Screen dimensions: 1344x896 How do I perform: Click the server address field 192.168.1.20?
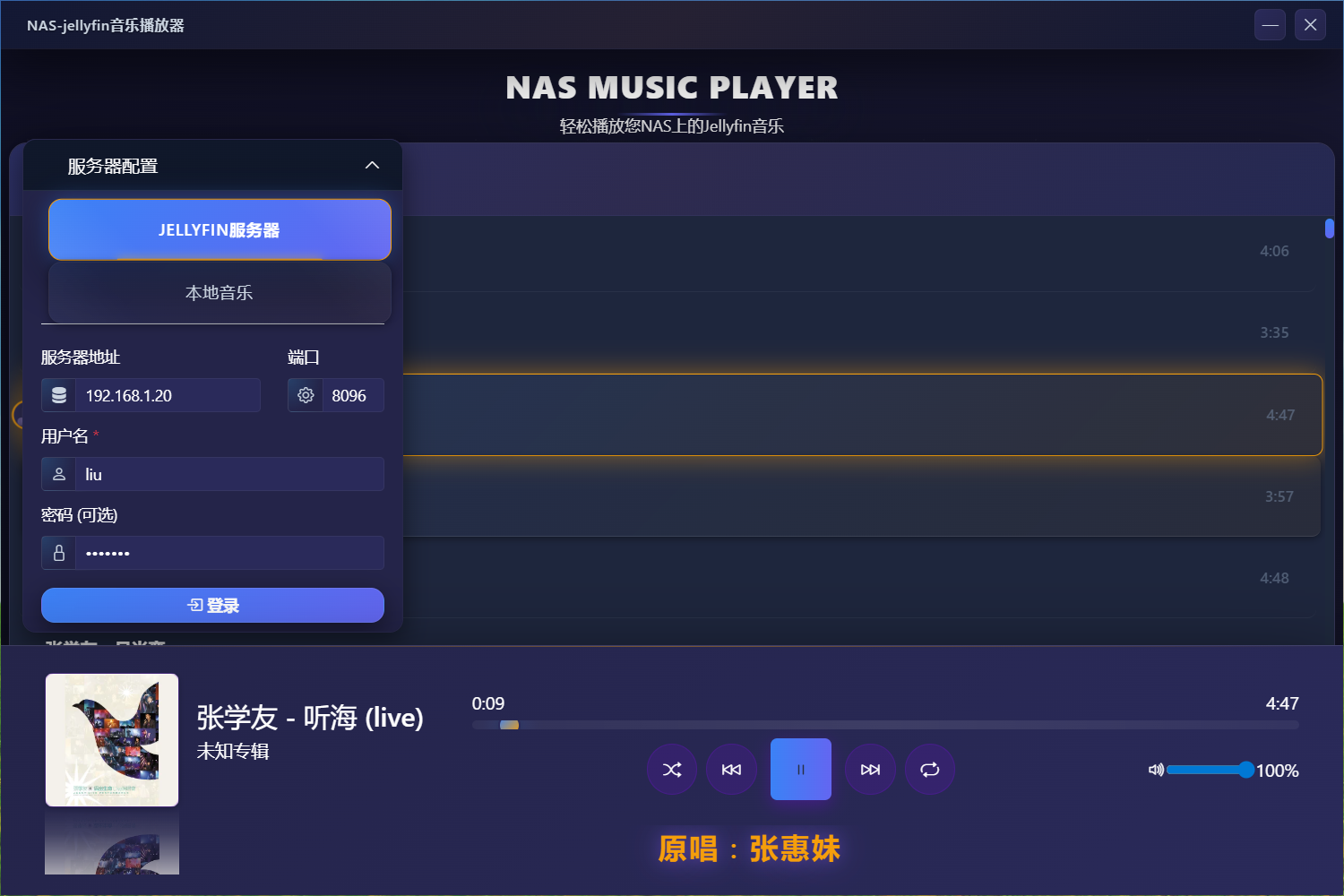(x=168, y=395)
